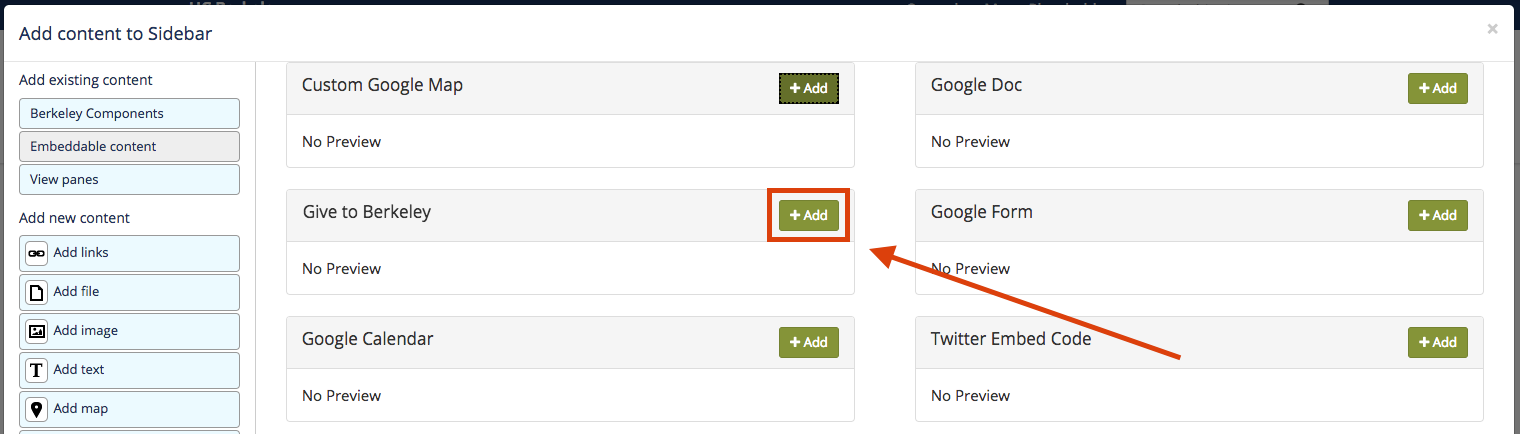Add the Twitter Embed Code pane
1520x434 pixels.
pos(1438,342)
